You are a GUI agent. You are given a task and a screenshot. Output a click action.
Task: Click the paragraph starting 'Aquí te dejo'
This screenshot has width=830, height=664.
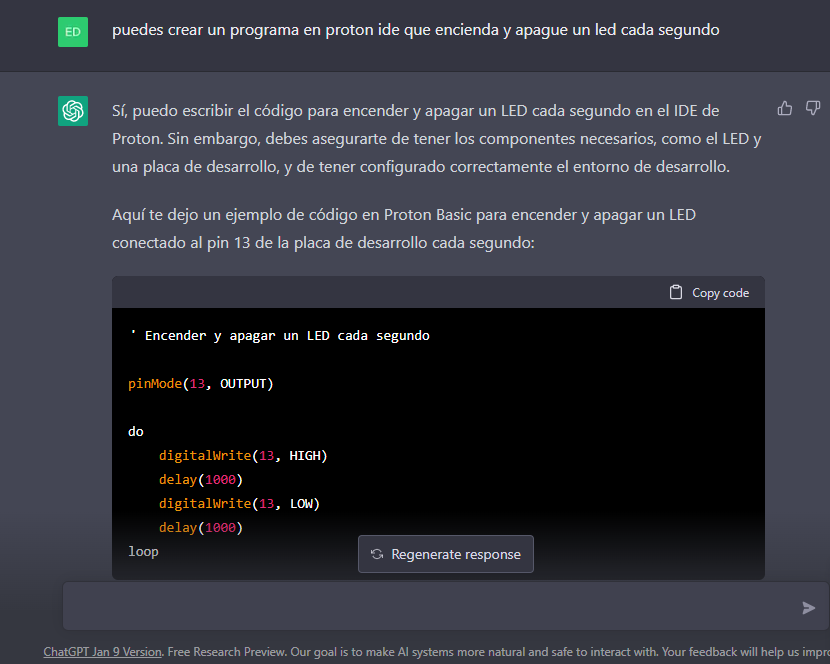click(x=404, y=229)
